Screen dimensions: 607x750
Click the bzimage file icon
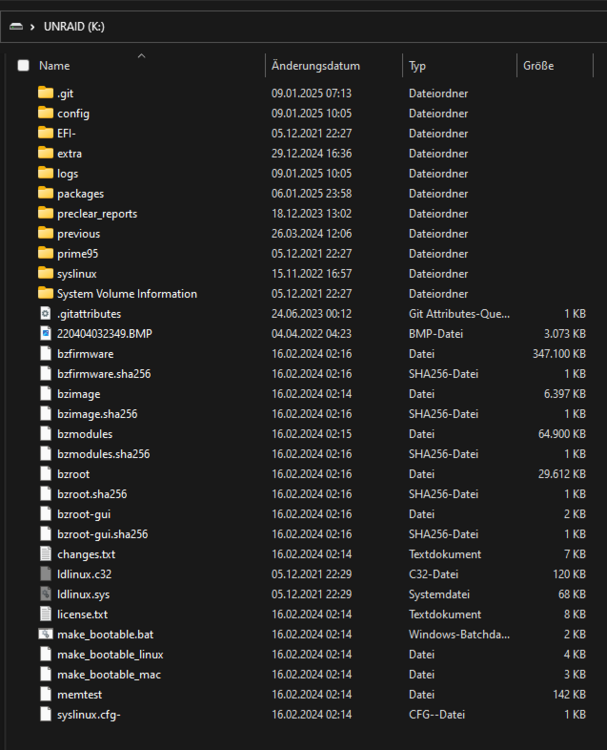tap(45, 394)
